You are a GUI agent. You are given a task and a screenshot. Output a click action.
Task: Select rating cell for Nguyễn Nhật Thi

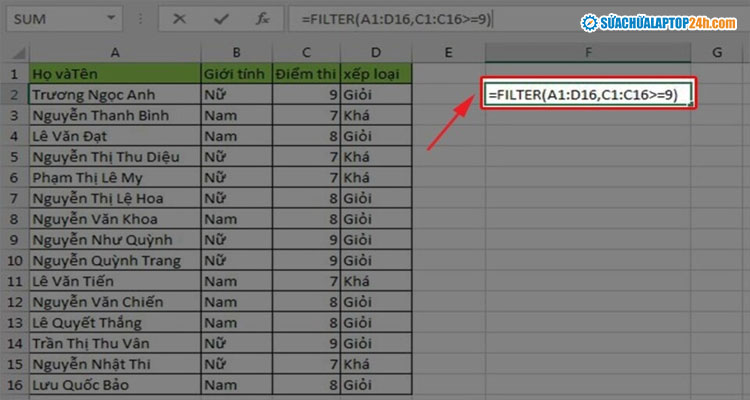point(376,364)
